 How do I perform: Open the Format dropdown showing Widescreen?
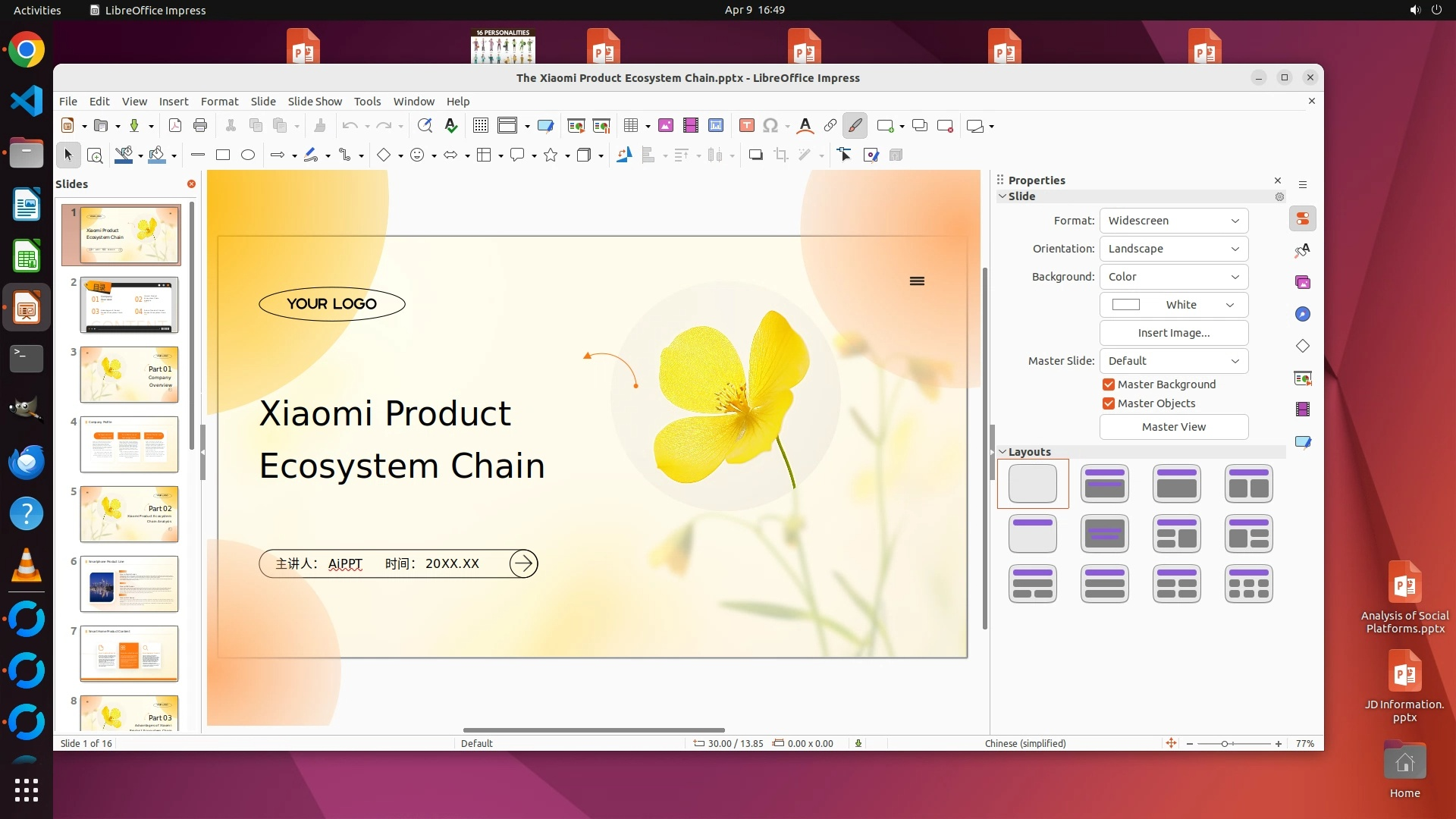(1173, 221)
